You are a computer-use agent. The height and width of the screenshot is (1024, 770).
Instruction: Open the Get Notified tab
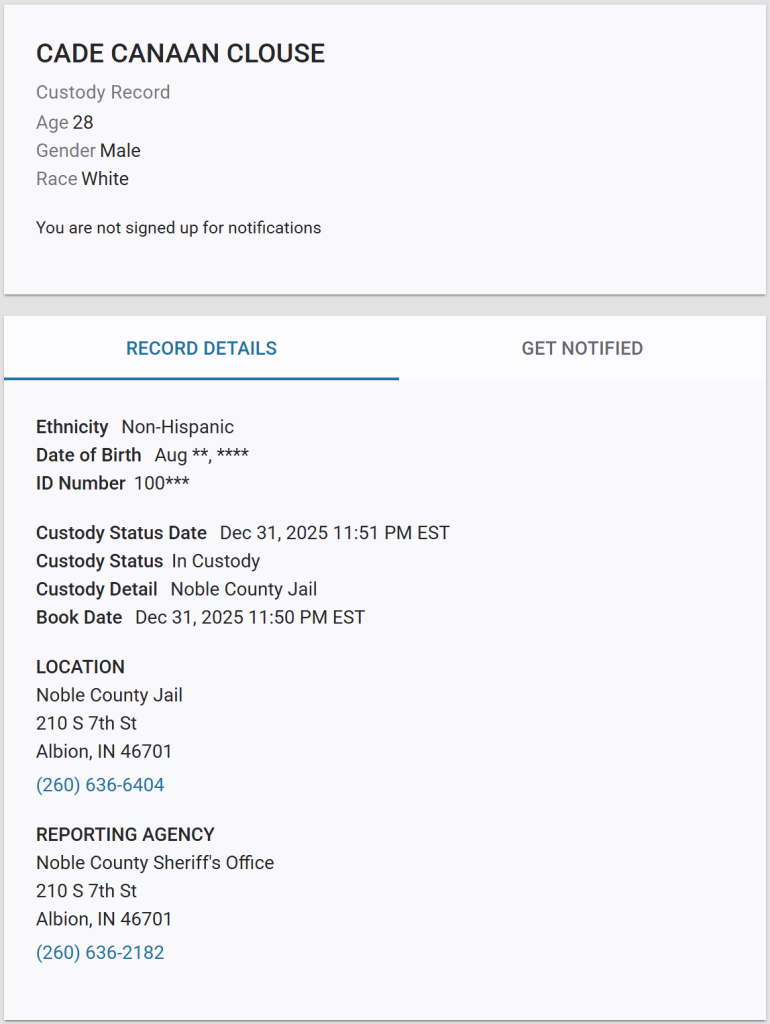click(x=582, y=349)
